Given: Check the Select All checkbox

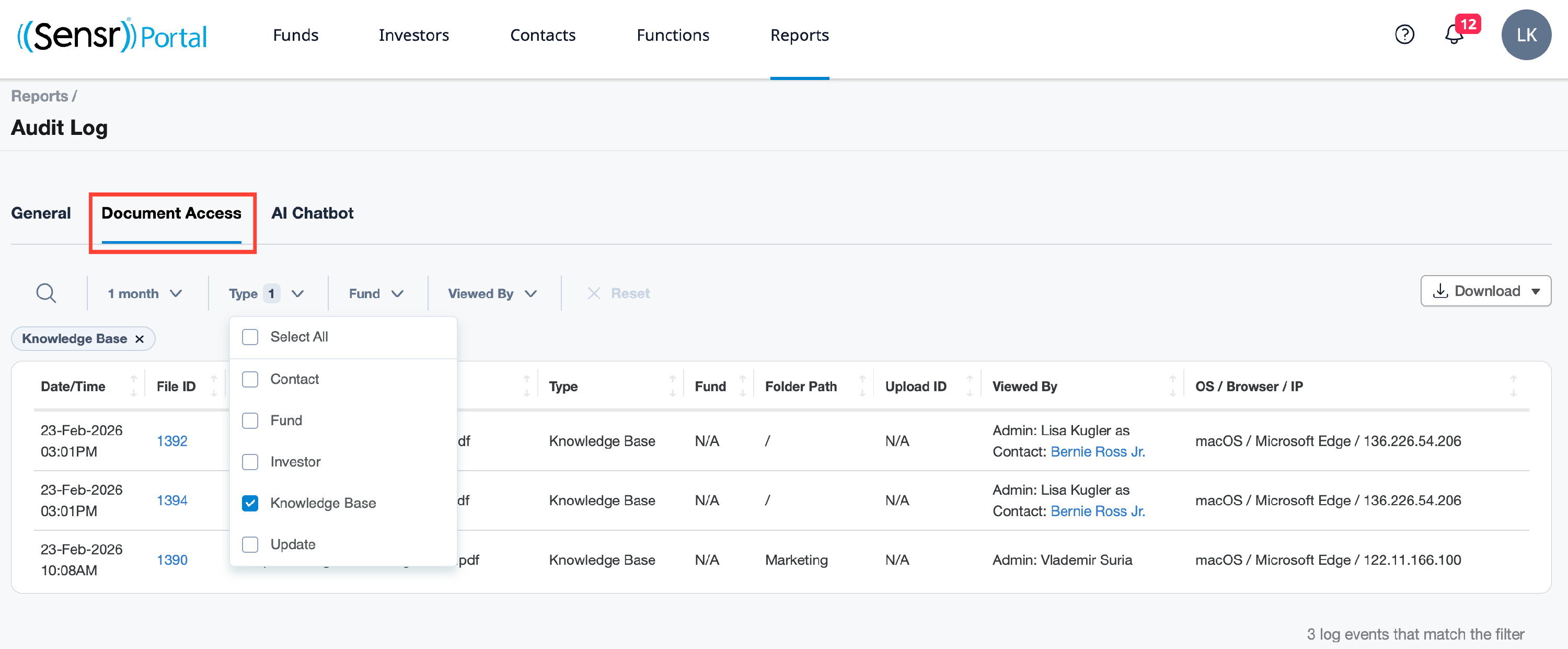Looking at the screenshot, I should point(250,337).
